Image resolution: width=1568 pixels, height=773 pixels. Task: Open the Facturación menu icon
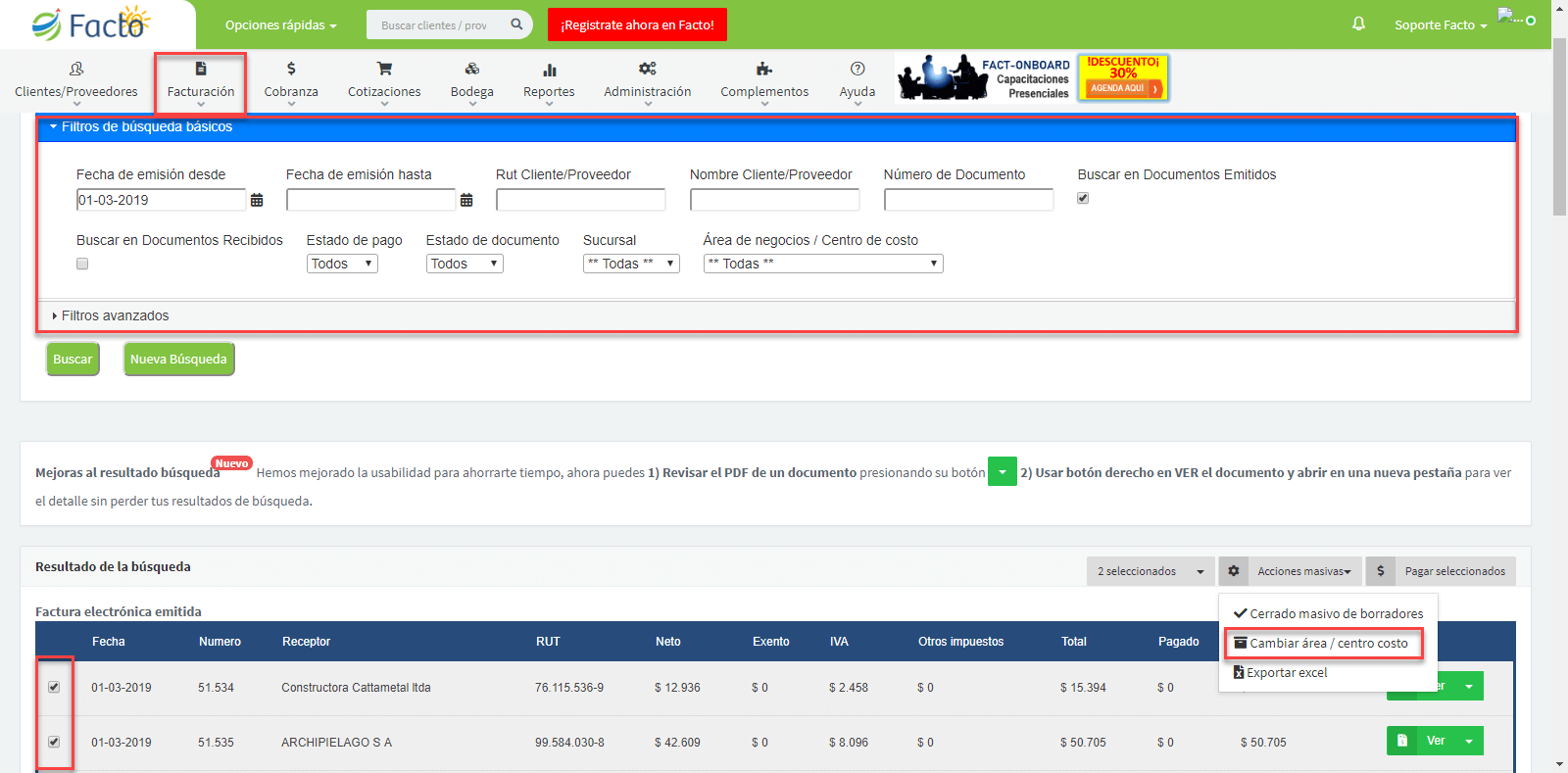pyautogui.click(x=201, y=70)
